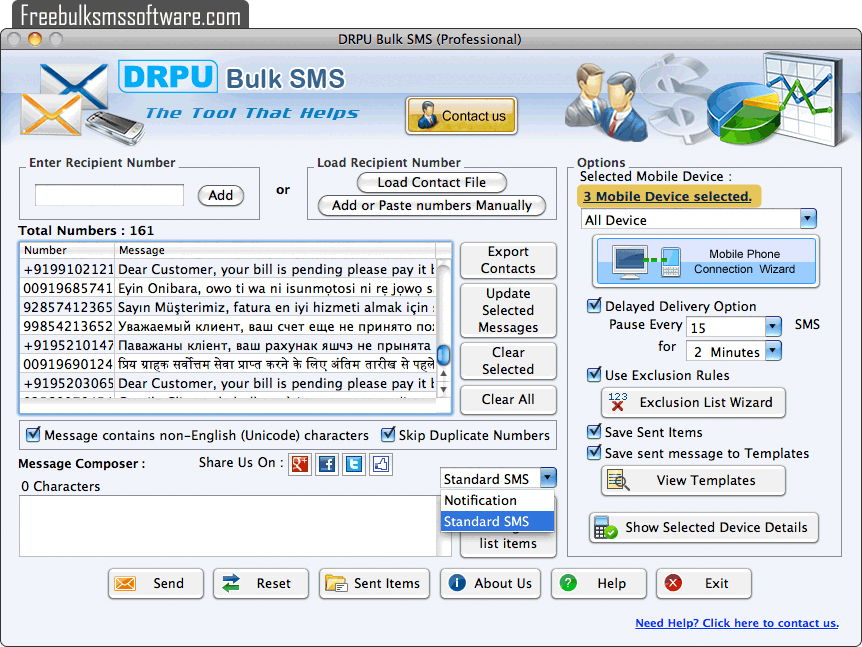
Task: Select row starting Уважаемый клиент
Action: 228,326
